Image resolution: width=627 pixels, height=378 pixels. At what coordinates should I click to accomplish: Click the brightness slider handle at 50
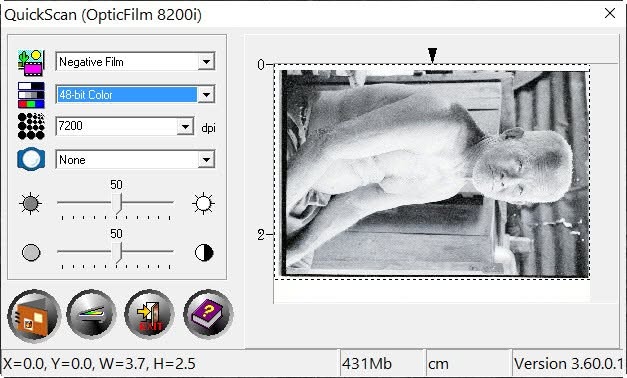click(116, 204)
